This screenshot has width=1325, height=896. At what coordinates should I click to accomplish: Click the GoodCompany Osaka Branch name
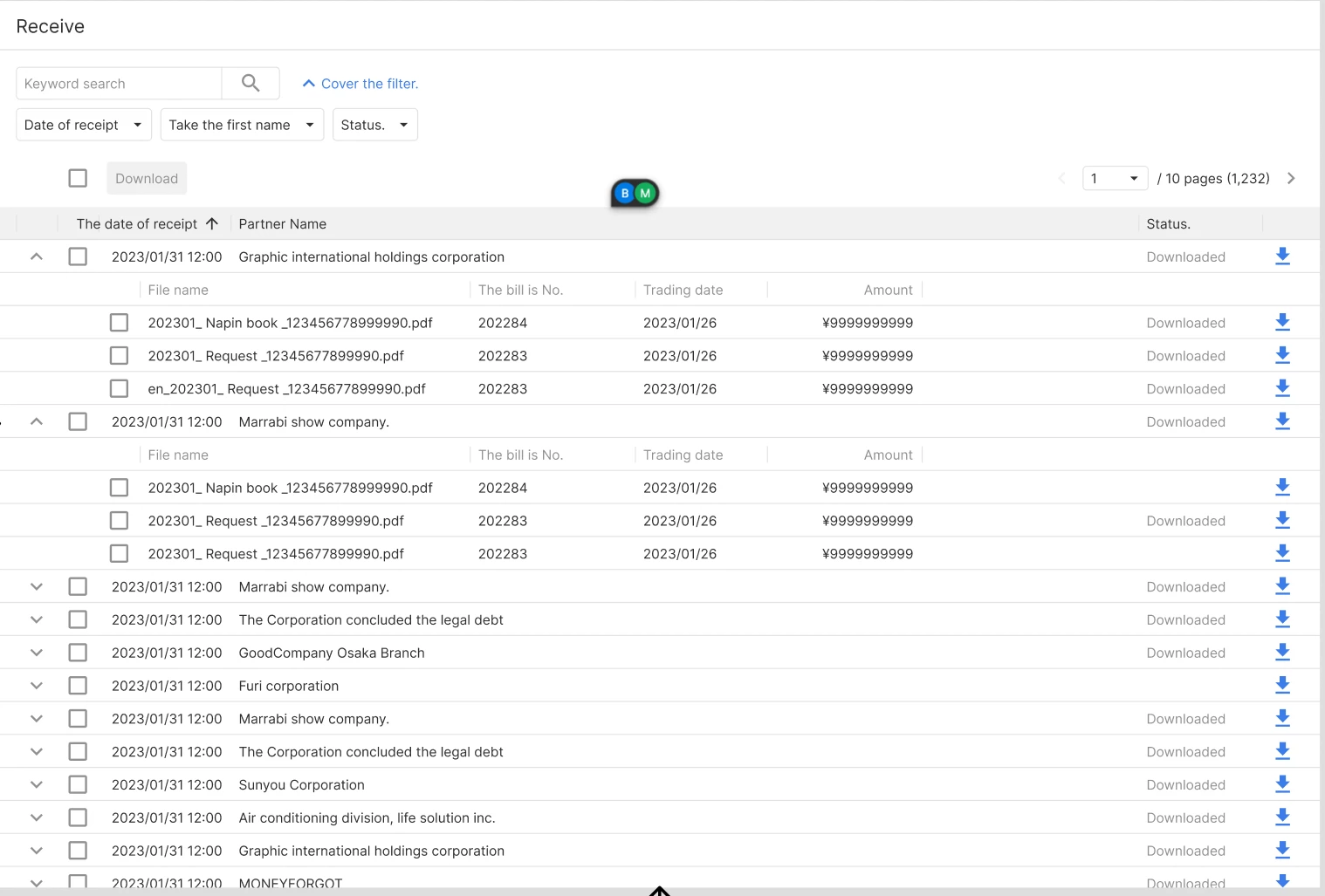332,653
